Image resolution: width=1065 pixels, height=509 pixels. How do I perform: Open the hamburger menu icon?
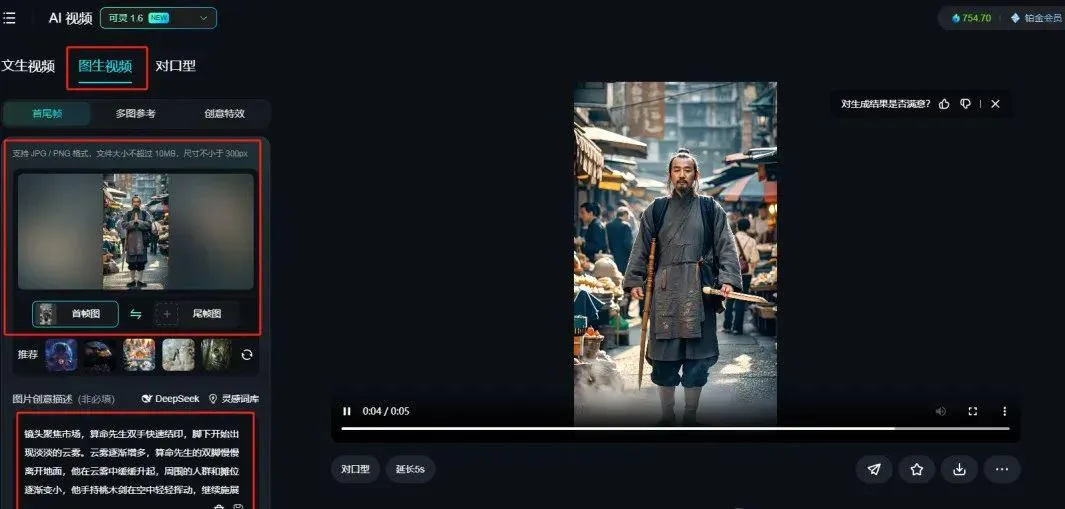click(x=9, y=18)
